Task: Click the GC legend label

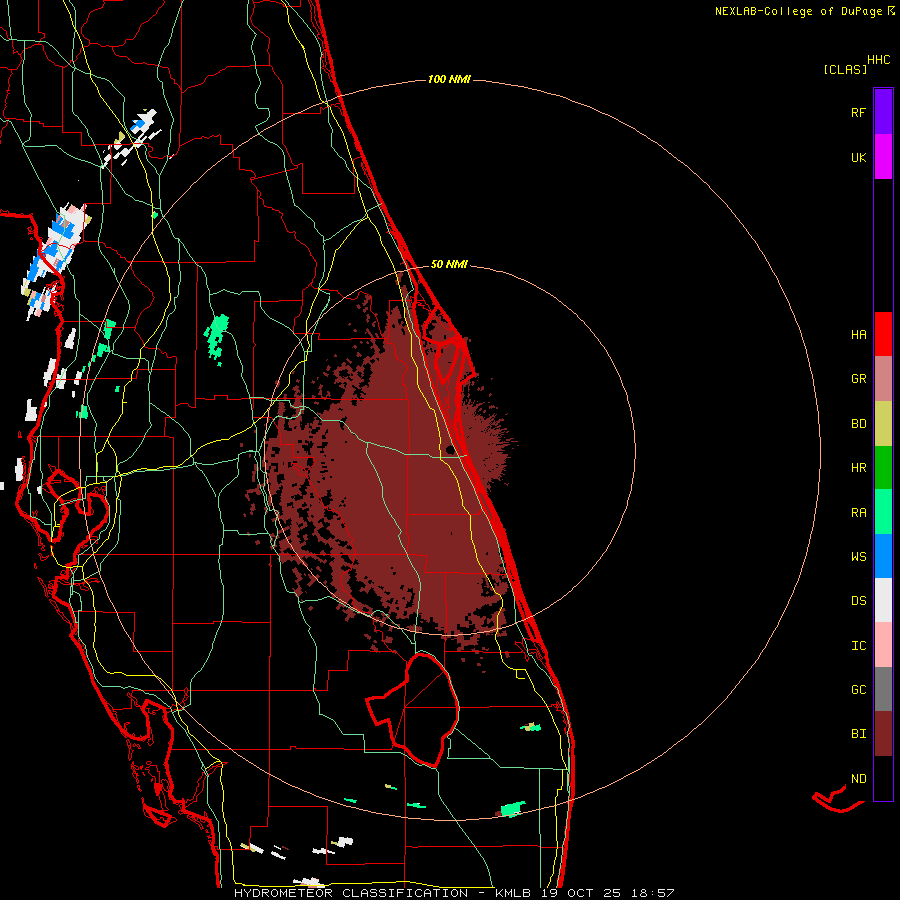Action: 858,690
